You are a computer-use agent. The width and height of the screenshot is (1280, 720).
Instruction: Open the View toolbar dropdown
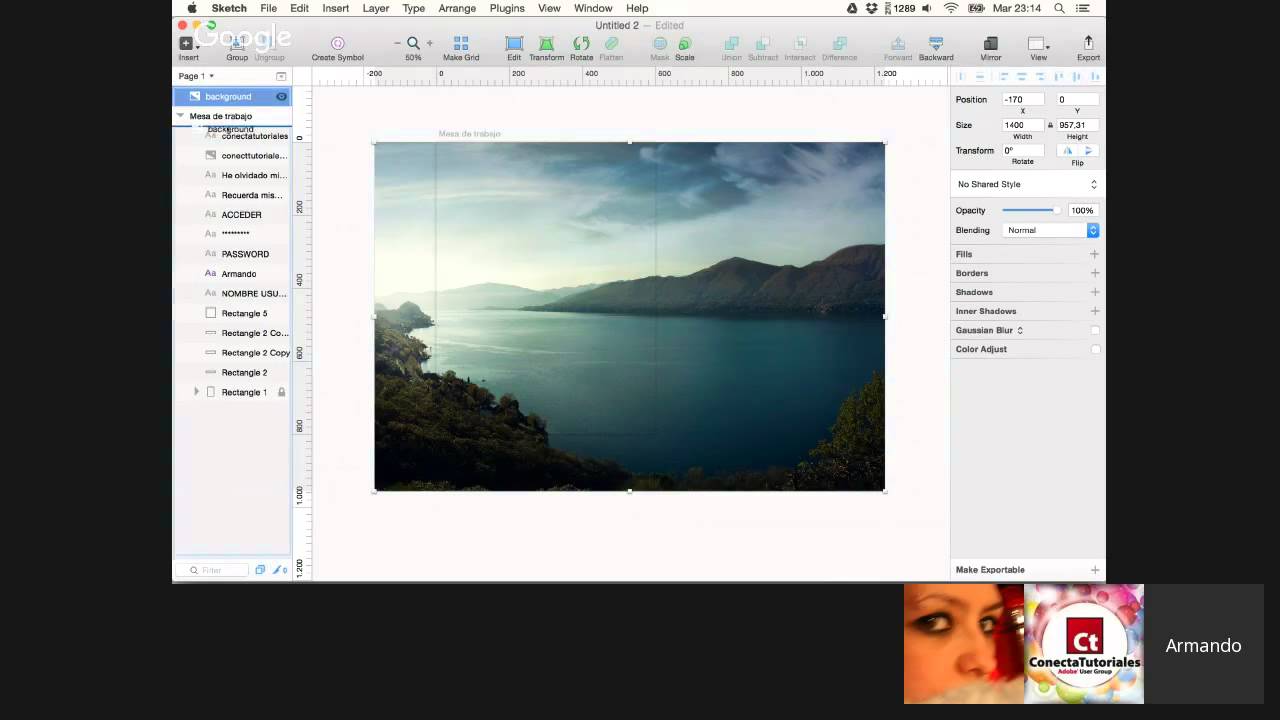tap(1039, 43)
